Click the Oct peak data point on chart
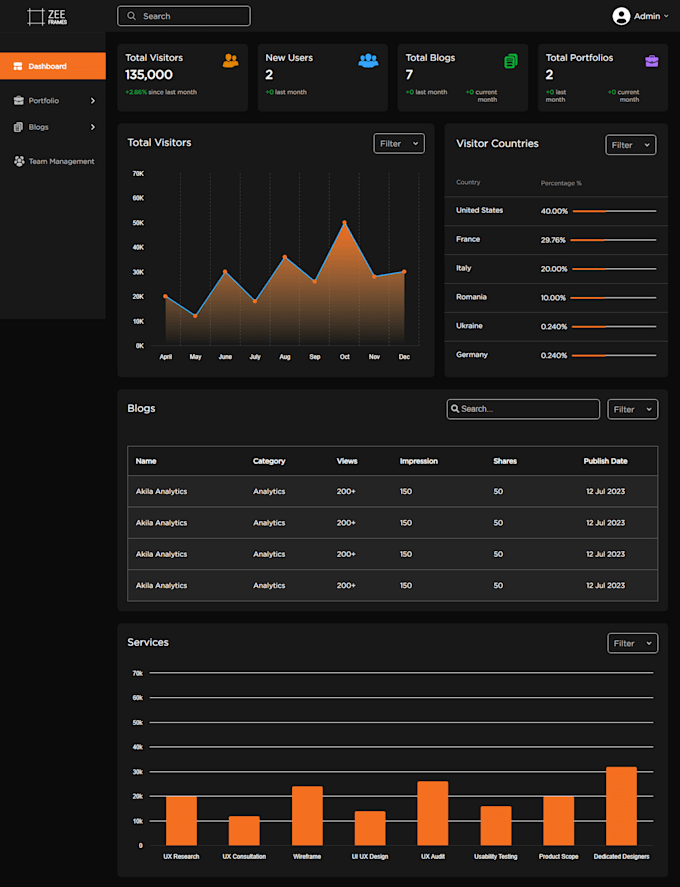Image resolution: width=680 pixels, height=887 pixels. point(345,222)
